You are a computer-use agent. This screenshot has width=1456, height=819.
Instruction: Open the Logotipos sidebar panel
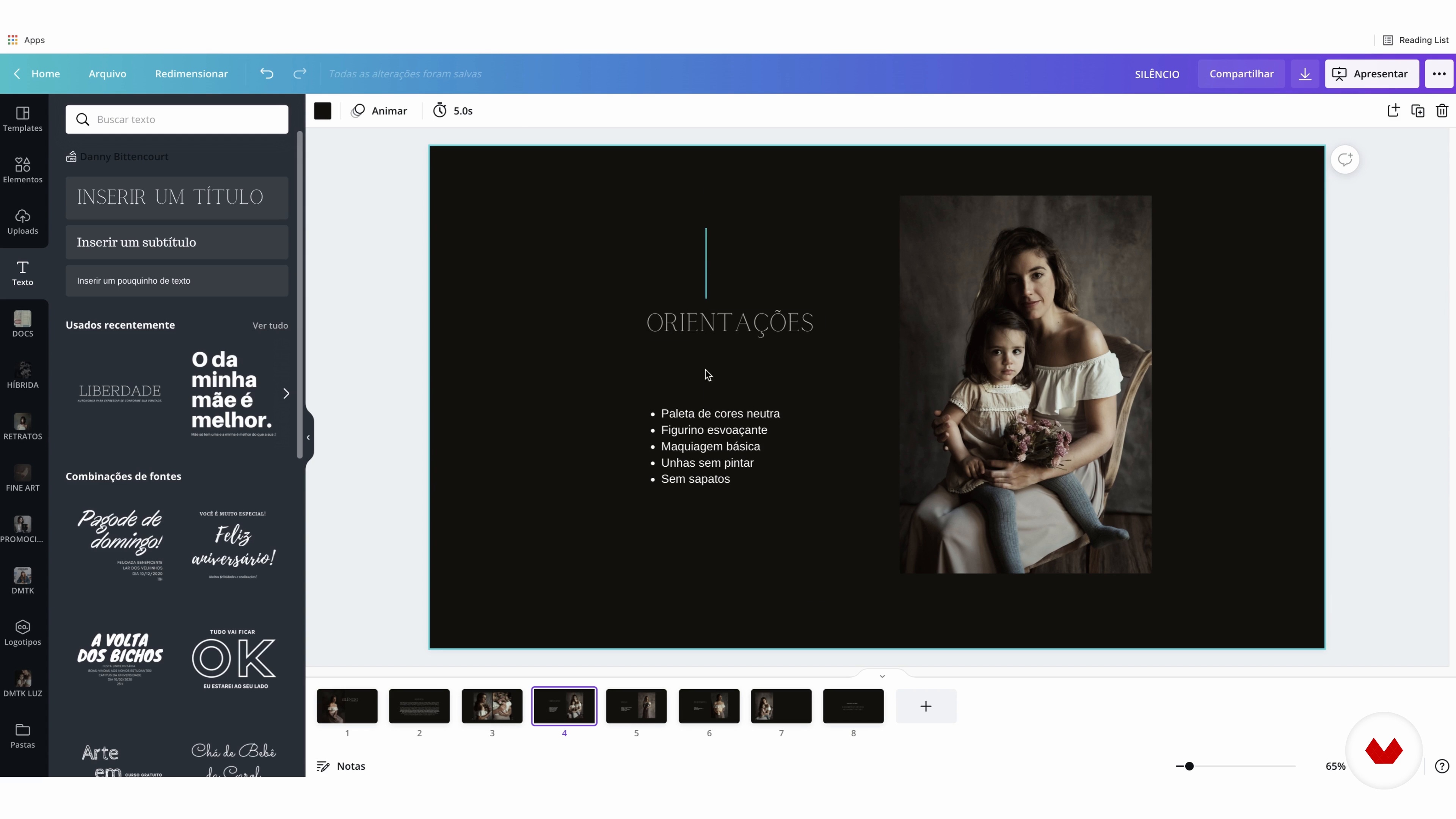click(23, 633)
